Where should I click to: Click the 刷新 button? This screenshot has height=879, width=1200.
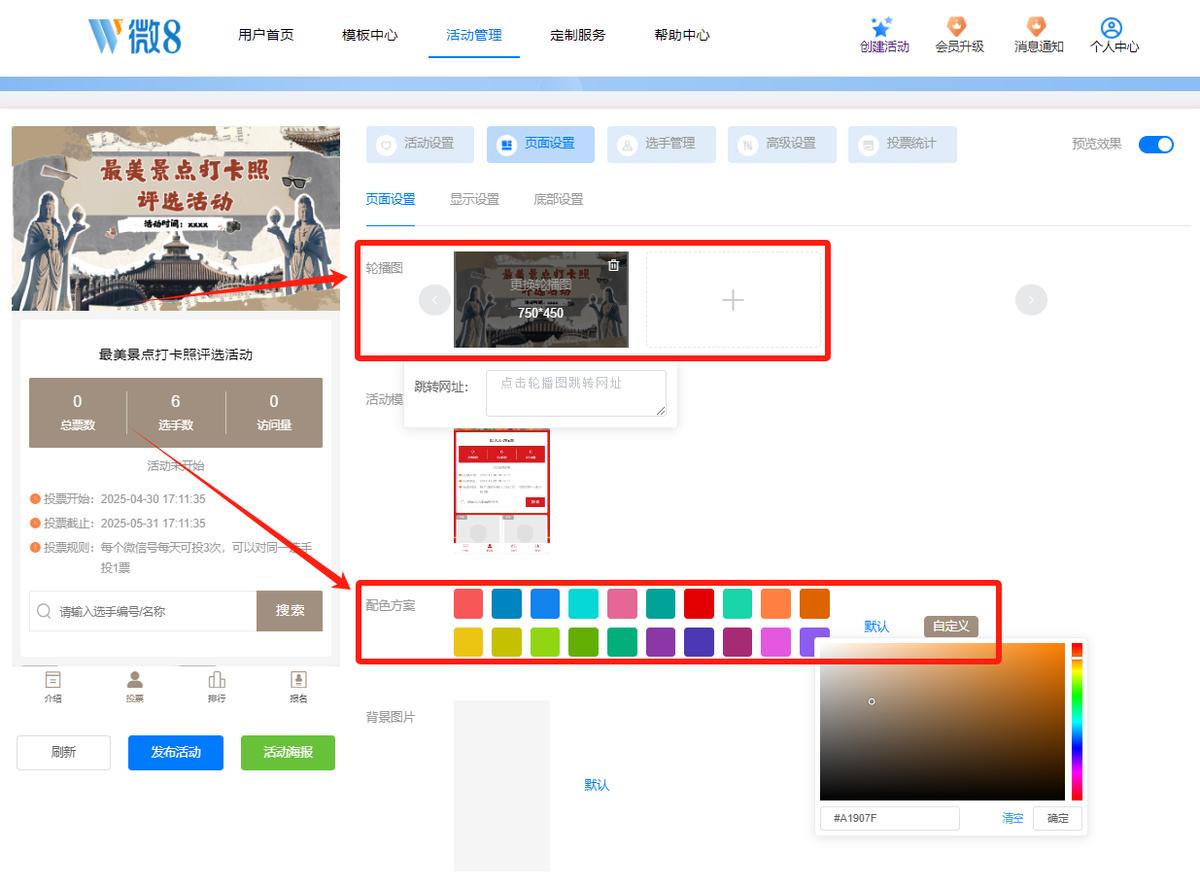pyautogui.click(x=63, y=752)
